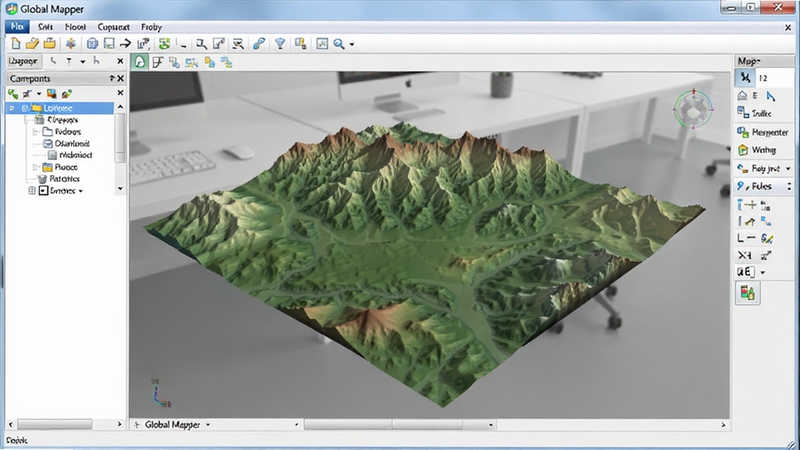The image size is (800, 450).
Task: Click the S with pencil tool icon
Action: (x=766, y=238)
